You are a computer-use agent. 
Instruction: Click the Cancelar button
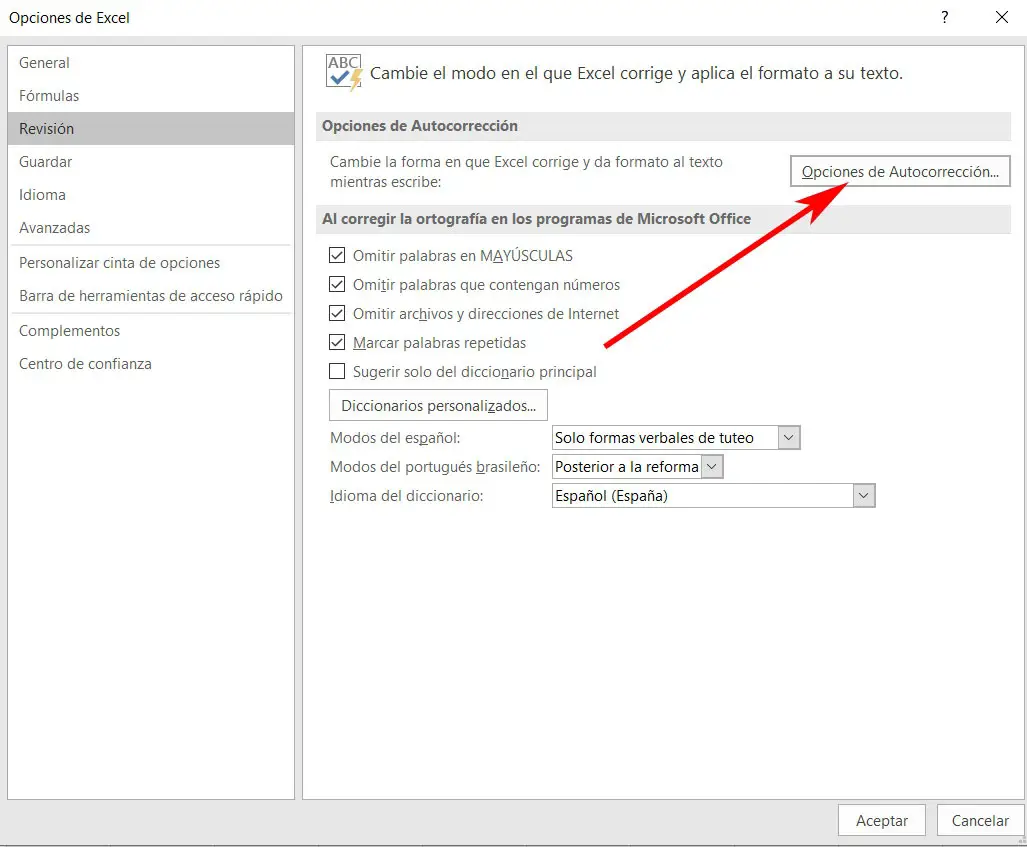point(980,820)
